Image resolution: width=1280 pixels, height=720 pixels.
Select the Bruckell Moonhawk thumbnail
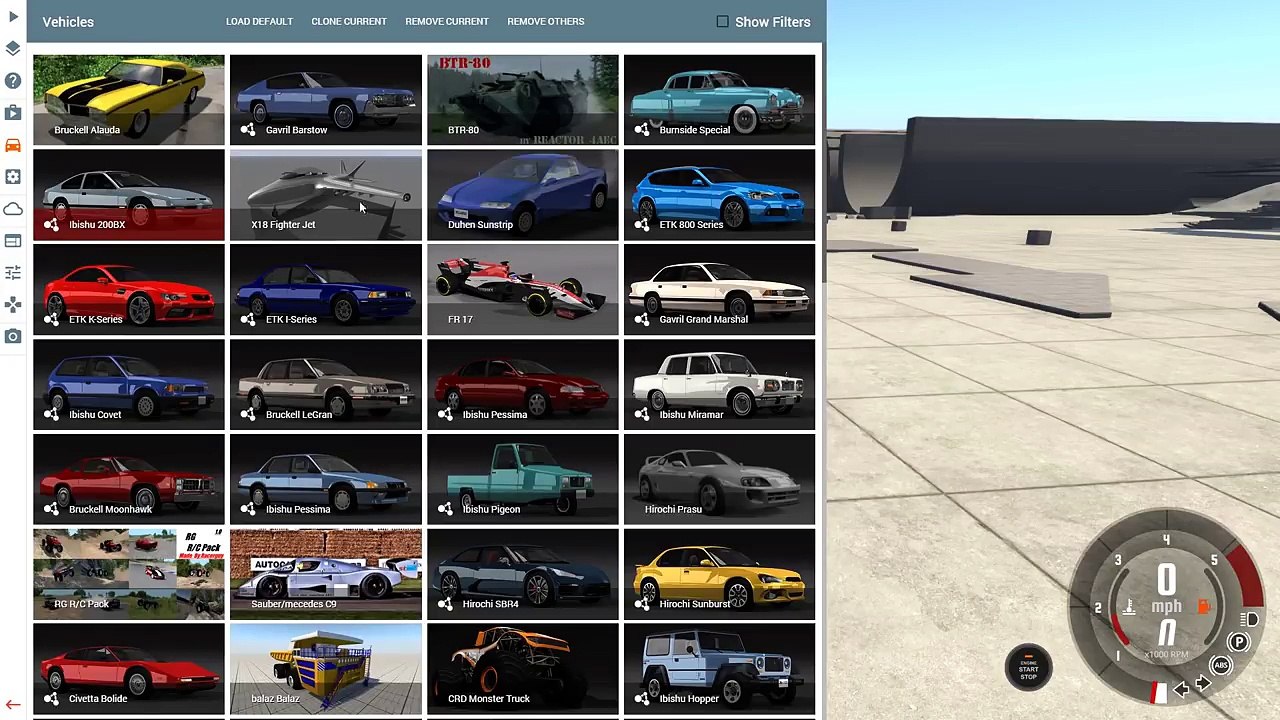129,479
